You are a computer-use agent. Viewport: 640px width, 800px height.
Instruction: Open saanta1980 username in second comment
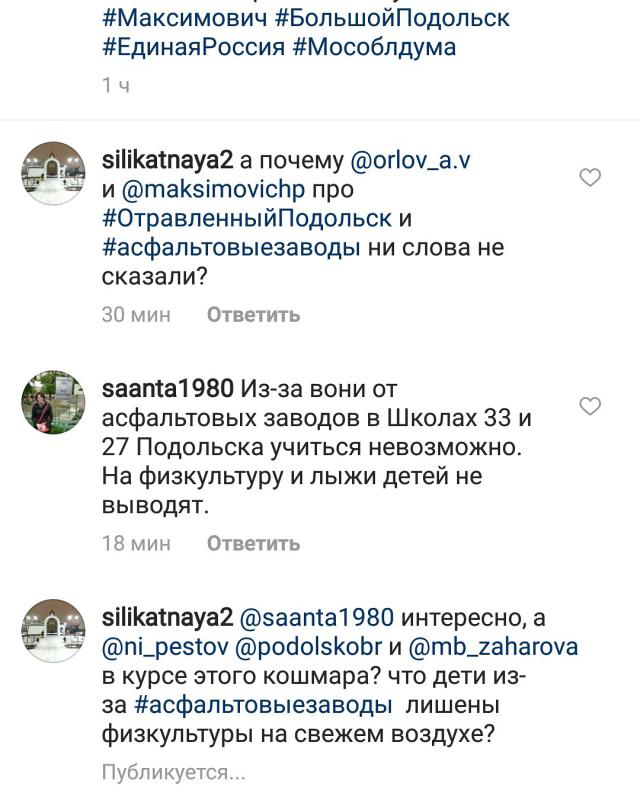pyautogui.click(x=168, y=389)
